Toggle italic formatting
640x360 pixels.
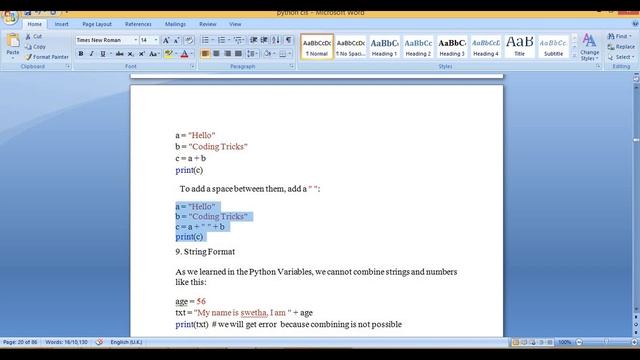[x=92, y=54]
